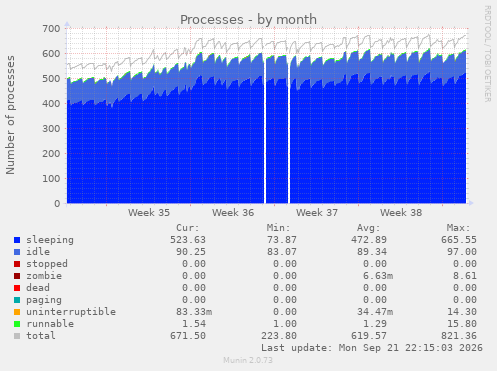
Task: Click total current value 671.50
Action: (x=188, y=336)
